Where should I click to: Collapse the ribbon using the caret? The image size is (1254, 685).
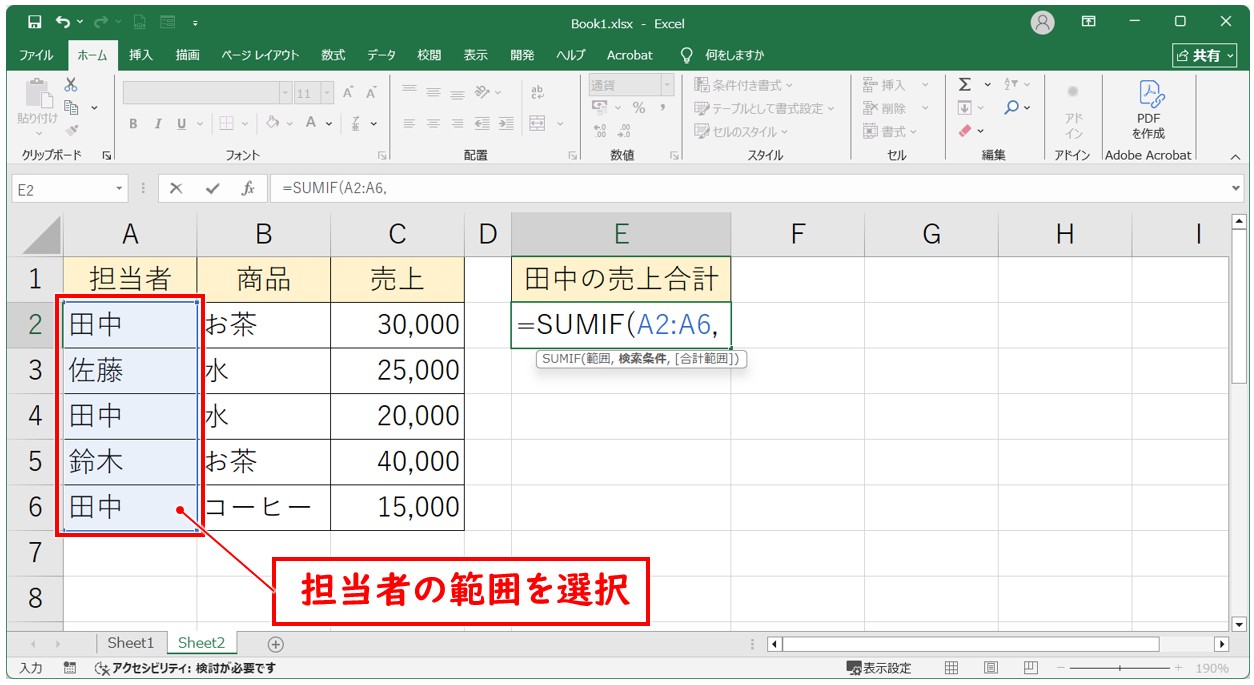[x=1234, y=156]
